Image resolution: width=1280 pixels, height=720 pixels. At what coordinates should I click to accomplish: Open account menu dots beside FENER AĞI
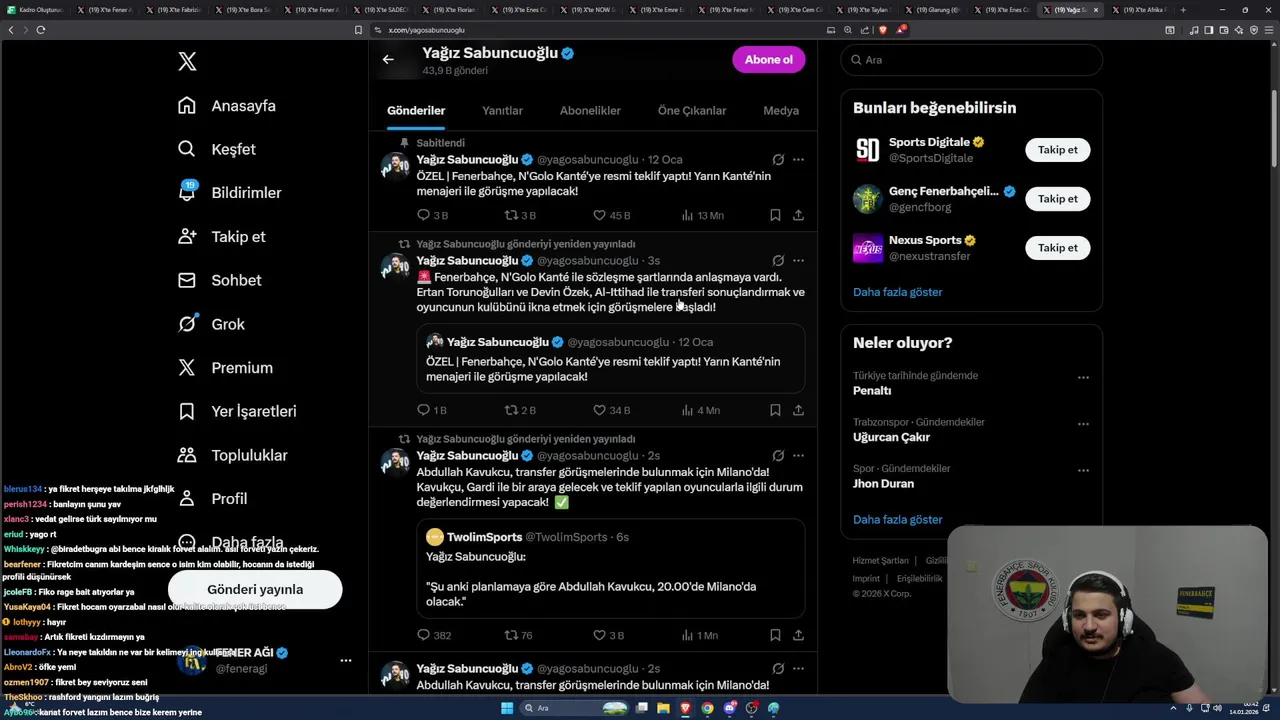click(x=345, y=661)
